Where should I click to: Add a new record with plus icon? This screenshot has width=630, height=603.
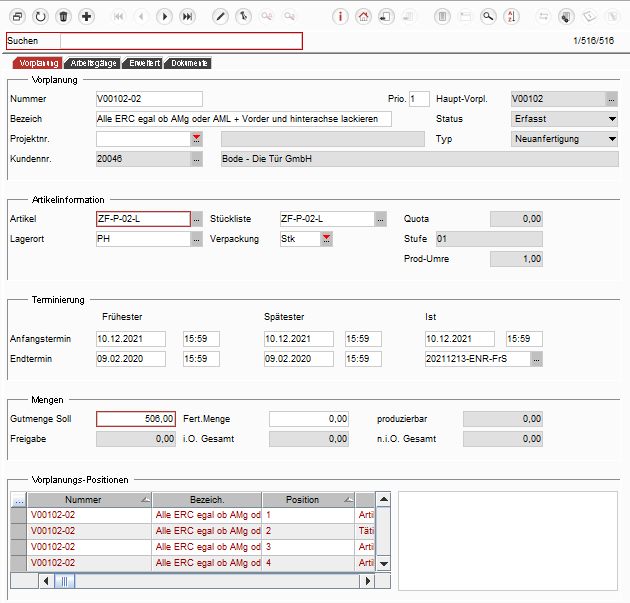tap(86, 16)
